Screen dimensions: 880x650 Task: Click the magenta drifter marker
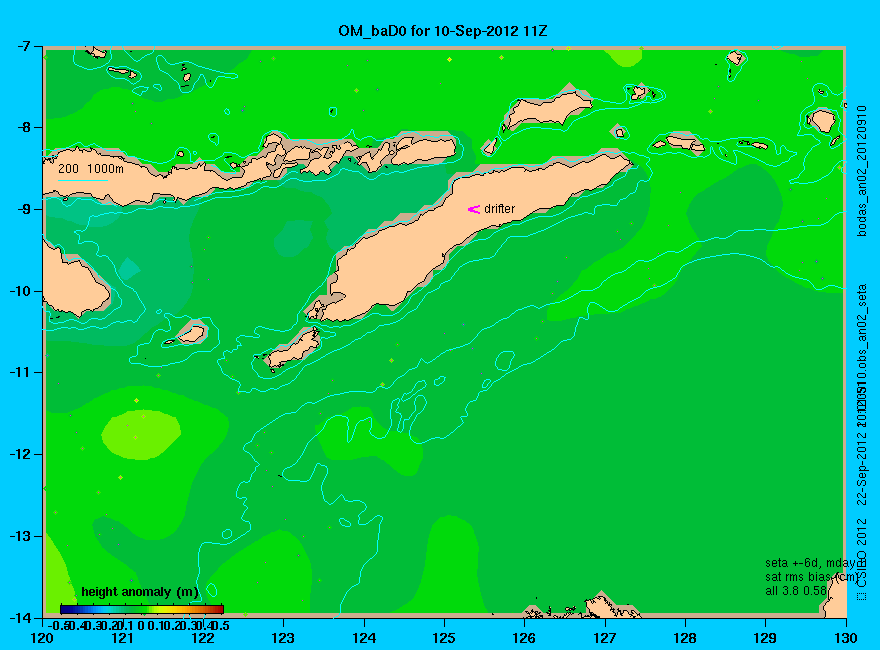[x=474, y=209]
